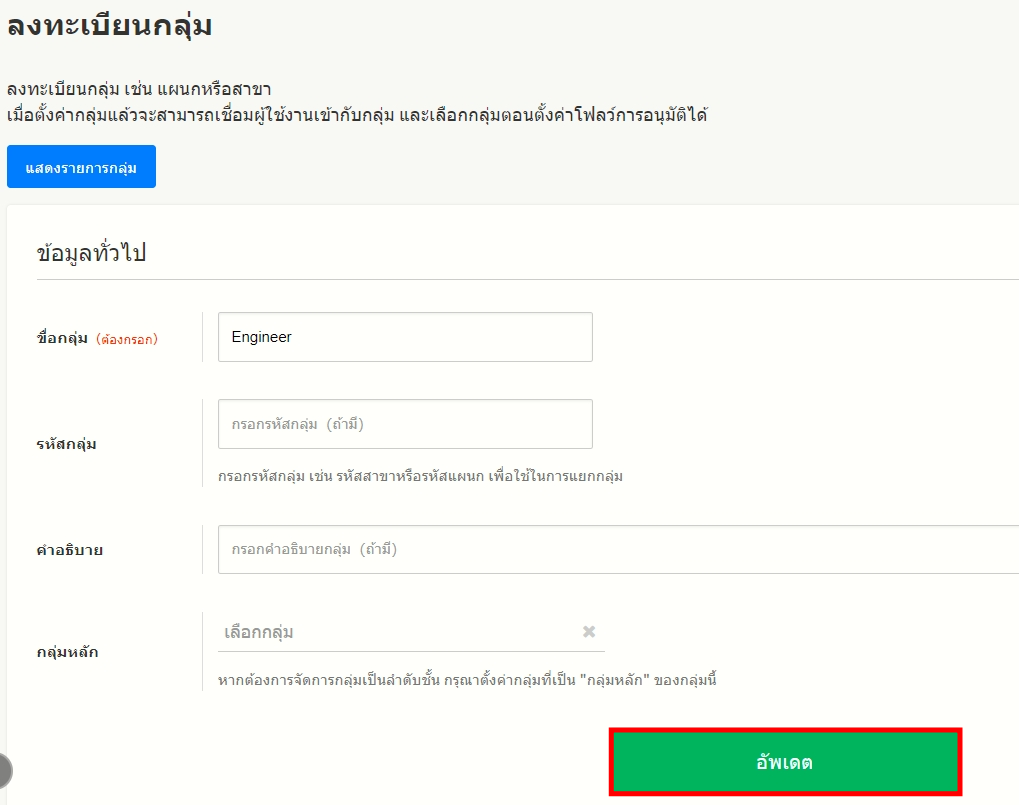The height and width of the screenshot is (805, 1019).
Task: Select the คำอธิบาย description input field
Action: pyautogui.click(x=615, y=549)
